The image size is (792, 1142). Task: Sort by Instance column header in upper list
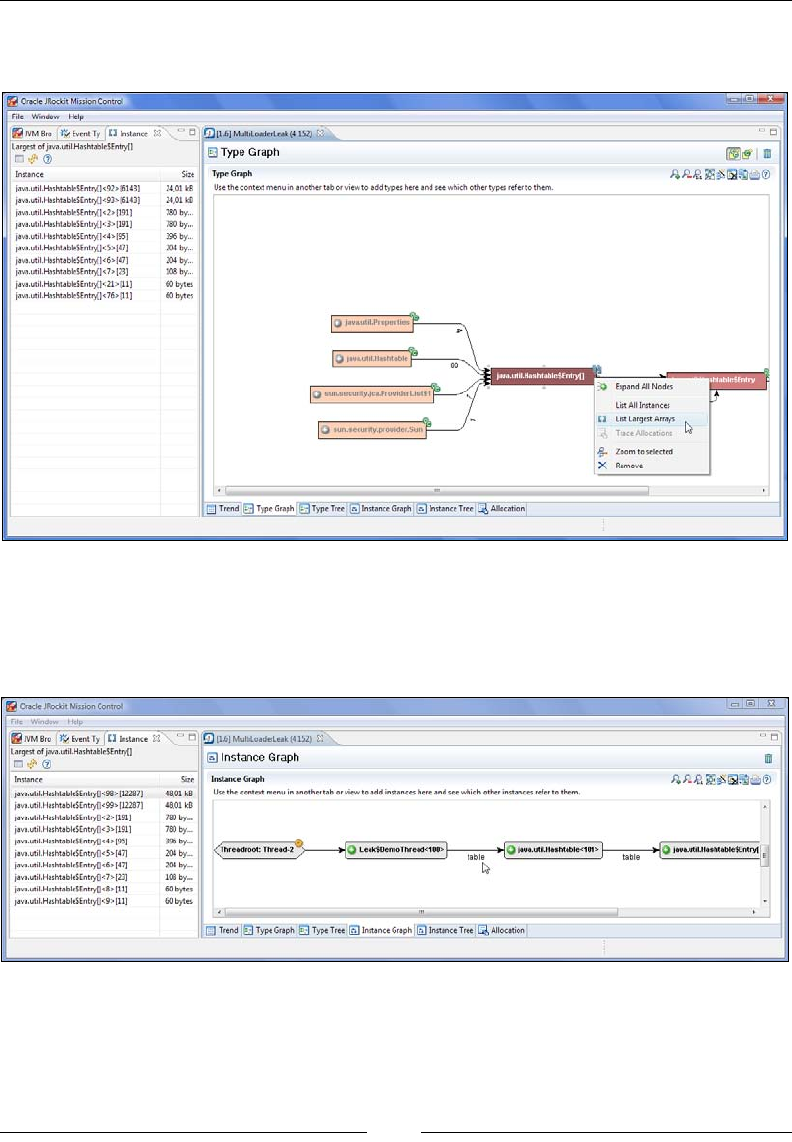(x=86, y=175)
